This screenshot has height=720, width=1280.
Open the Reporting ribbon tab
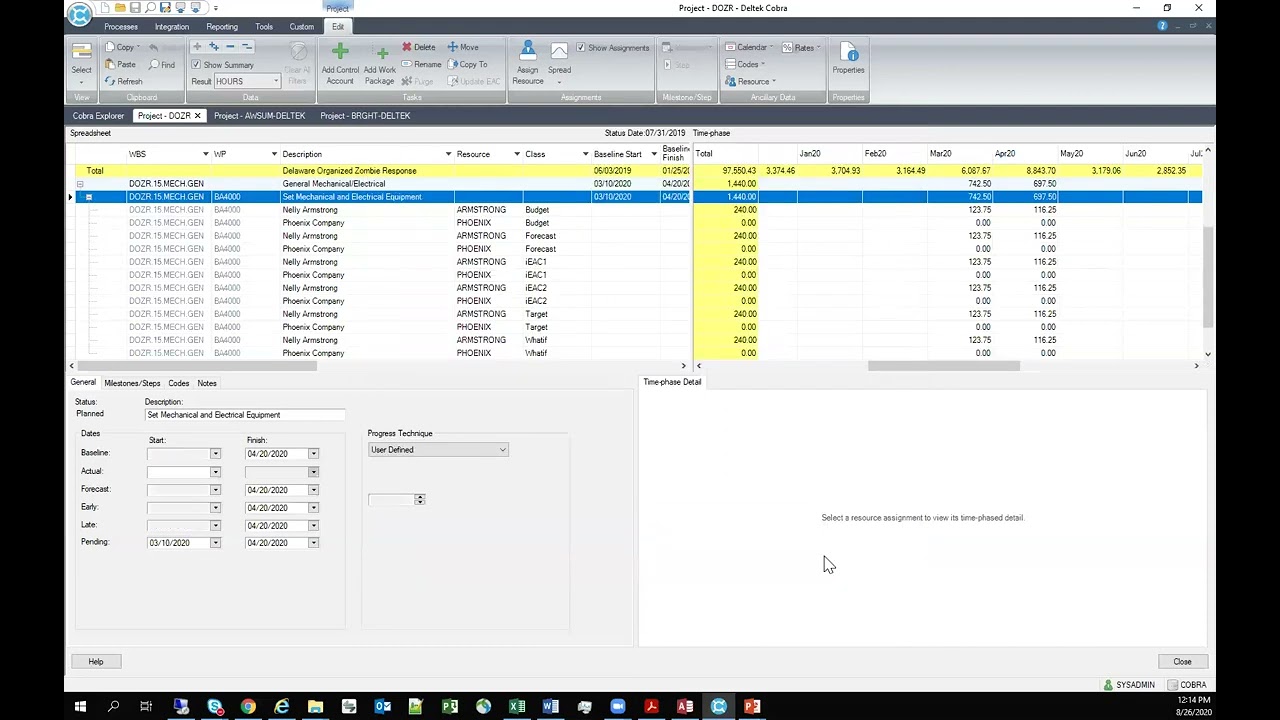pyautogui.click(x=222, y=27)
